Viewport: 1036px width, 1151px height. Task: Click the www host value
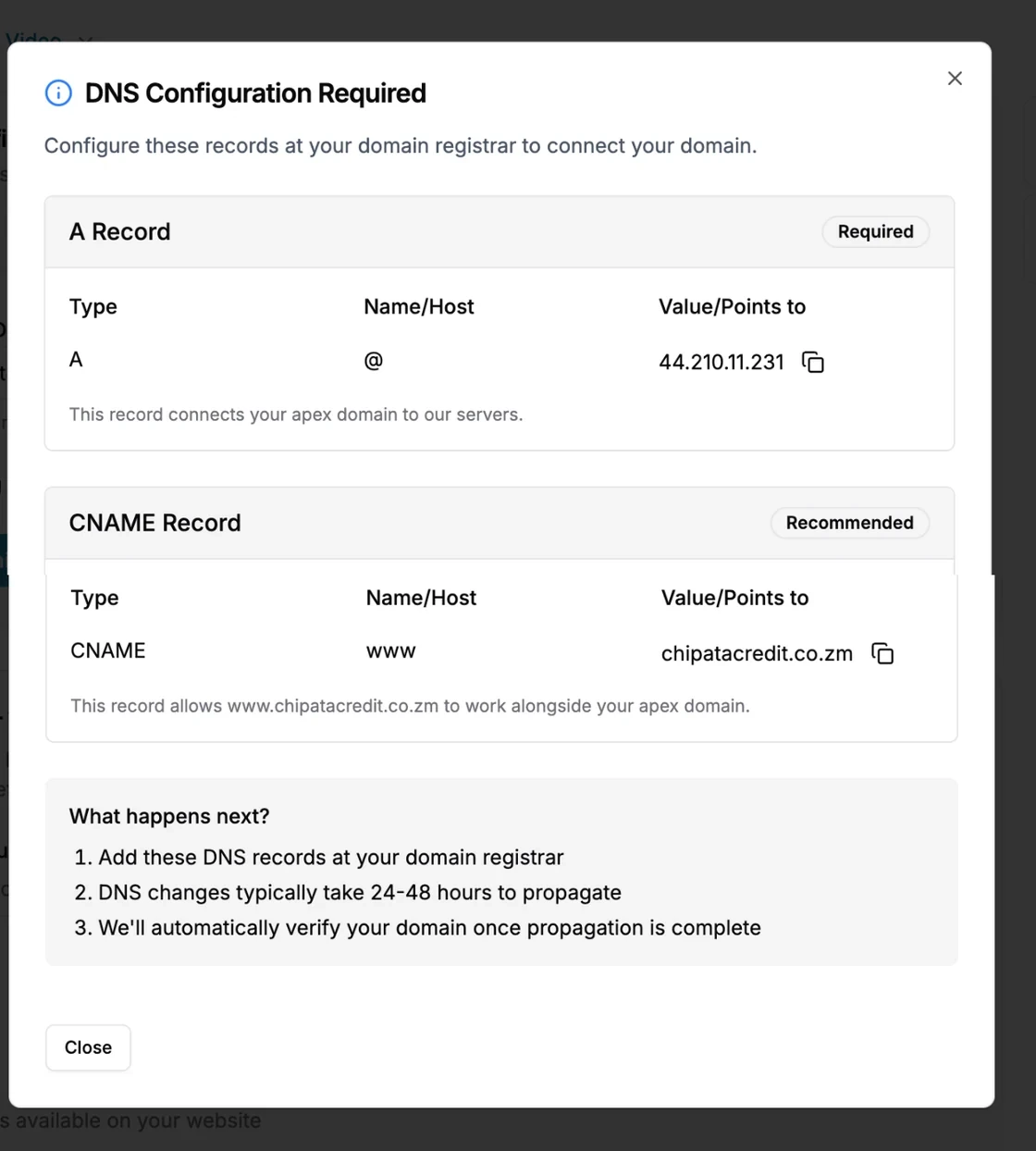pos(391,651)
